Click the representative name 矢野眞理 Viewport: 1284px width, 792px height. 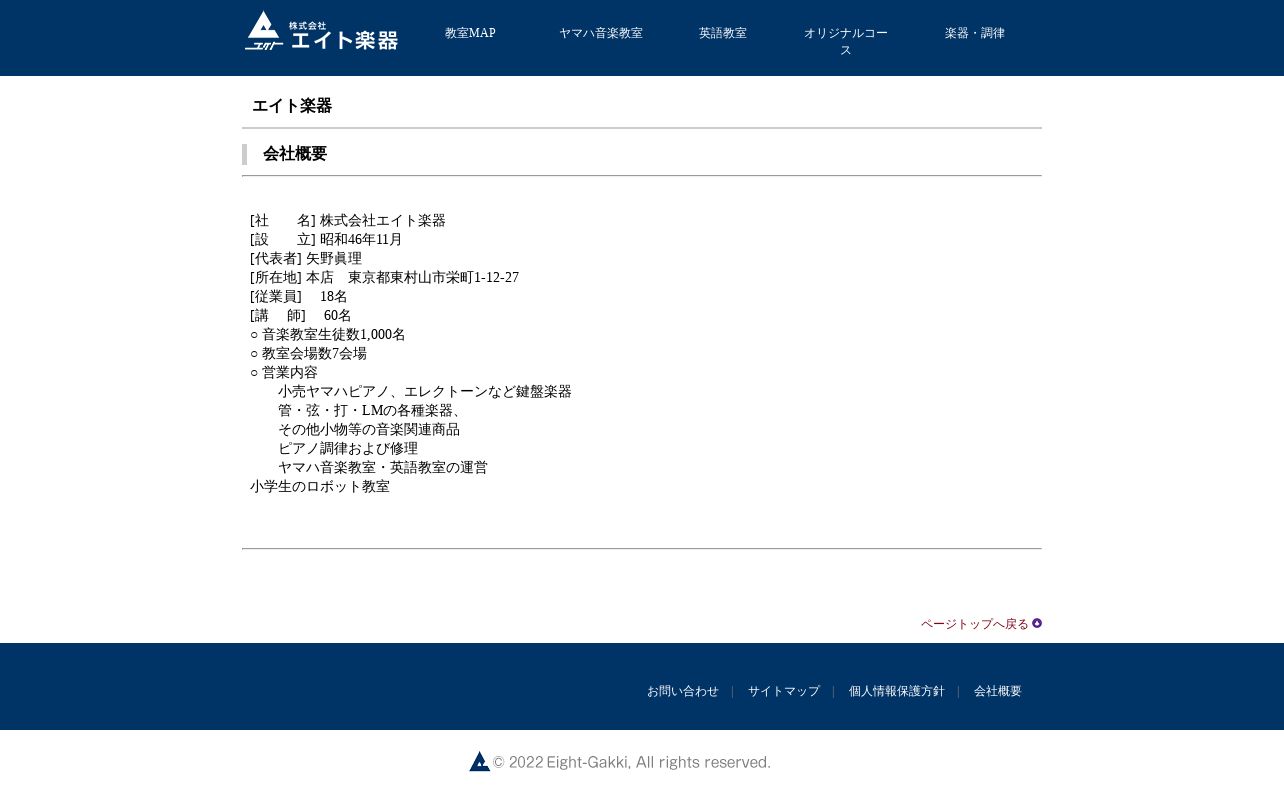click(x=334, y=259)
